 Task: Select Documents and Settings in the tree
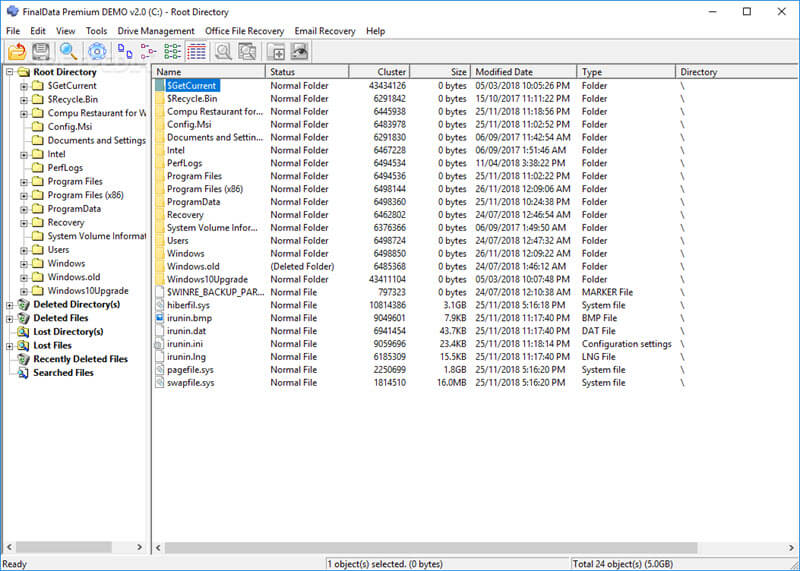point(96,140)
